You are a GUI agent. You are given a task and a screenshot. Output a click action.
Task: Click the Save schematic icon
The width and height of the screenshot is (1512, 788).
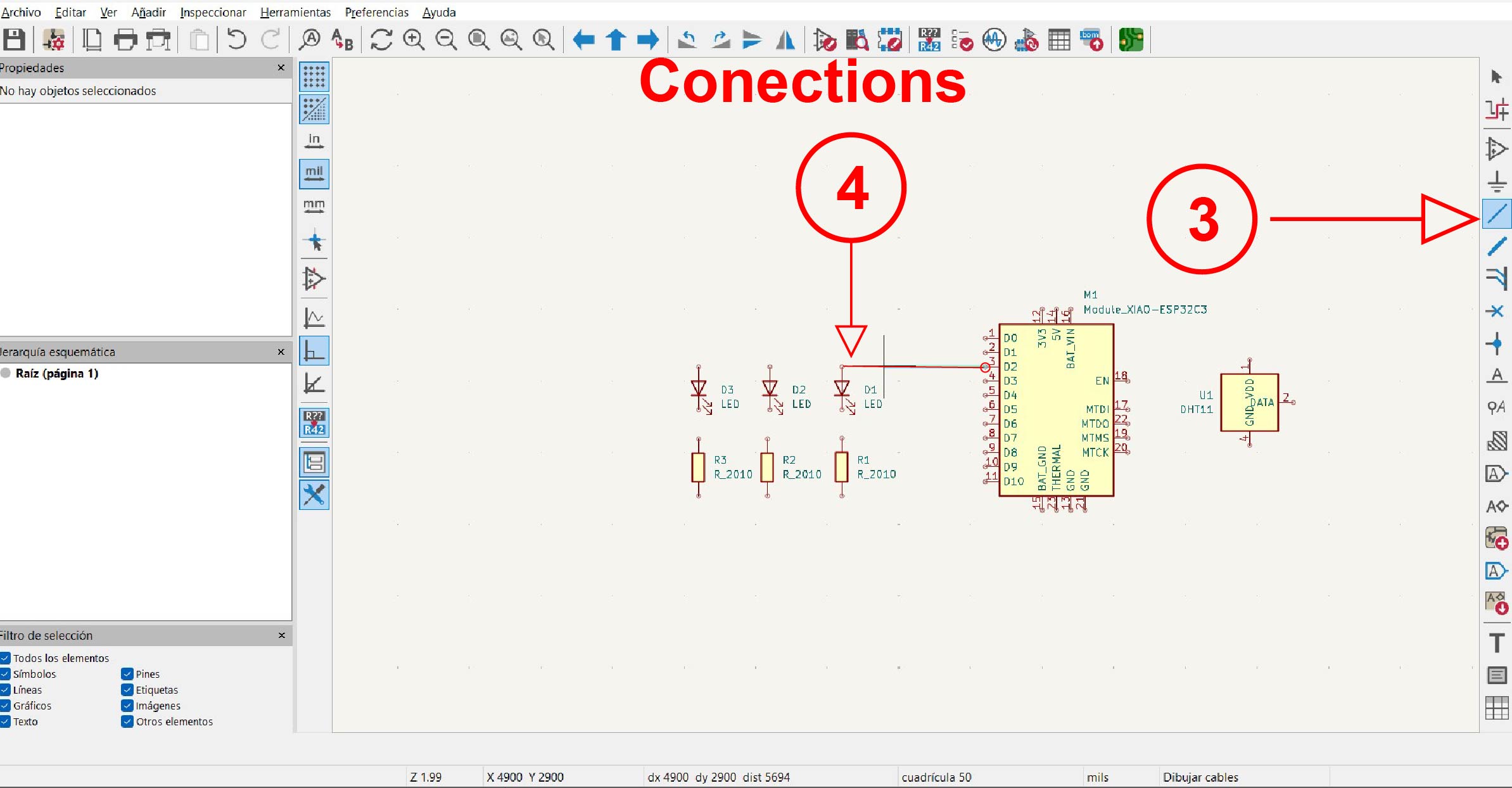point(14,40)
